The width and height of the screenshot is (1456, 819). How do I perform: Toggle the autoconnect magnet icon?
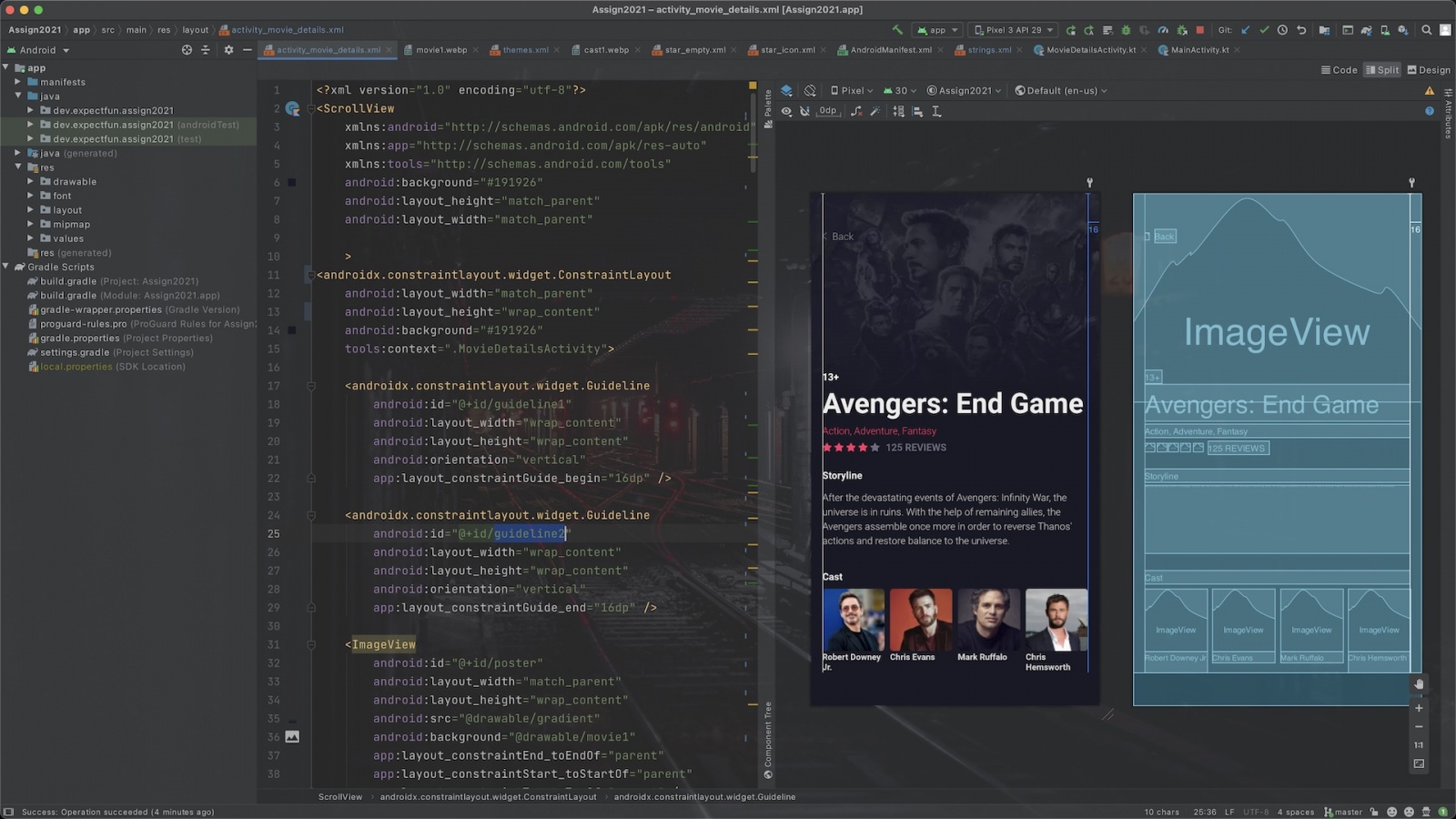[804, 111]
